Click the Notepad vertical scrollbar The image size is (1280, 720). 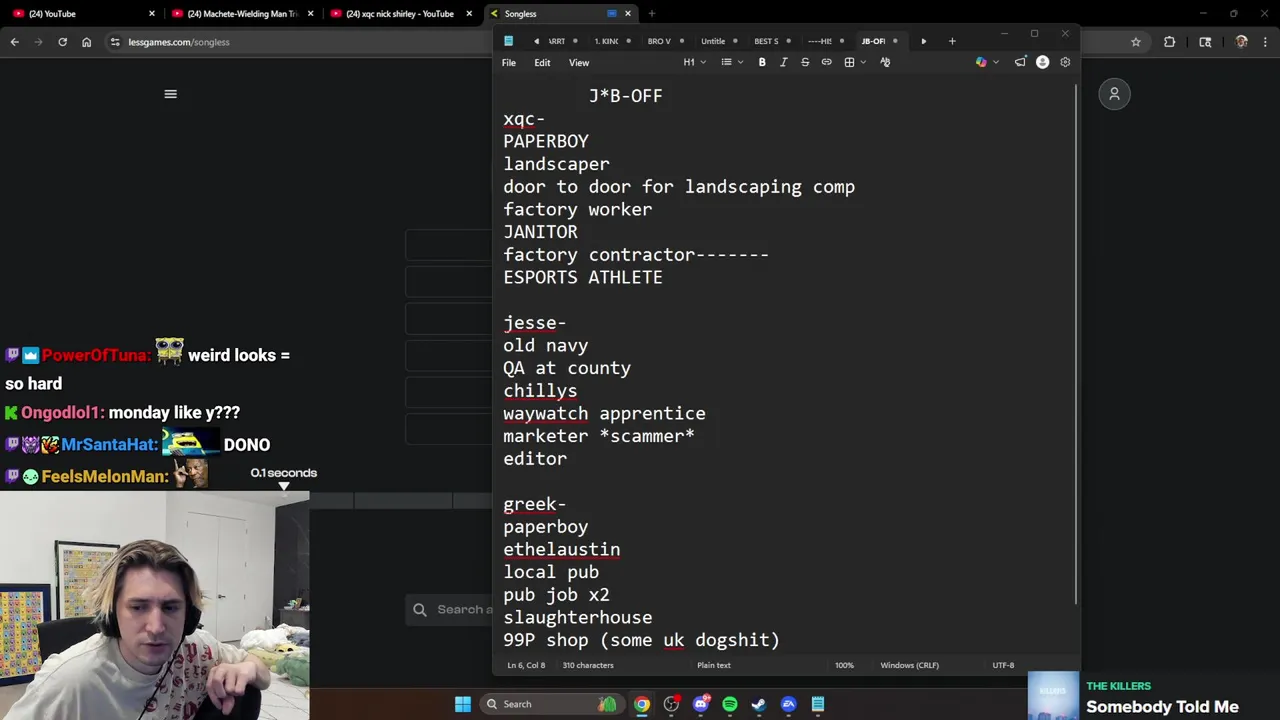pyautogui.click(x=1076, y=345)
